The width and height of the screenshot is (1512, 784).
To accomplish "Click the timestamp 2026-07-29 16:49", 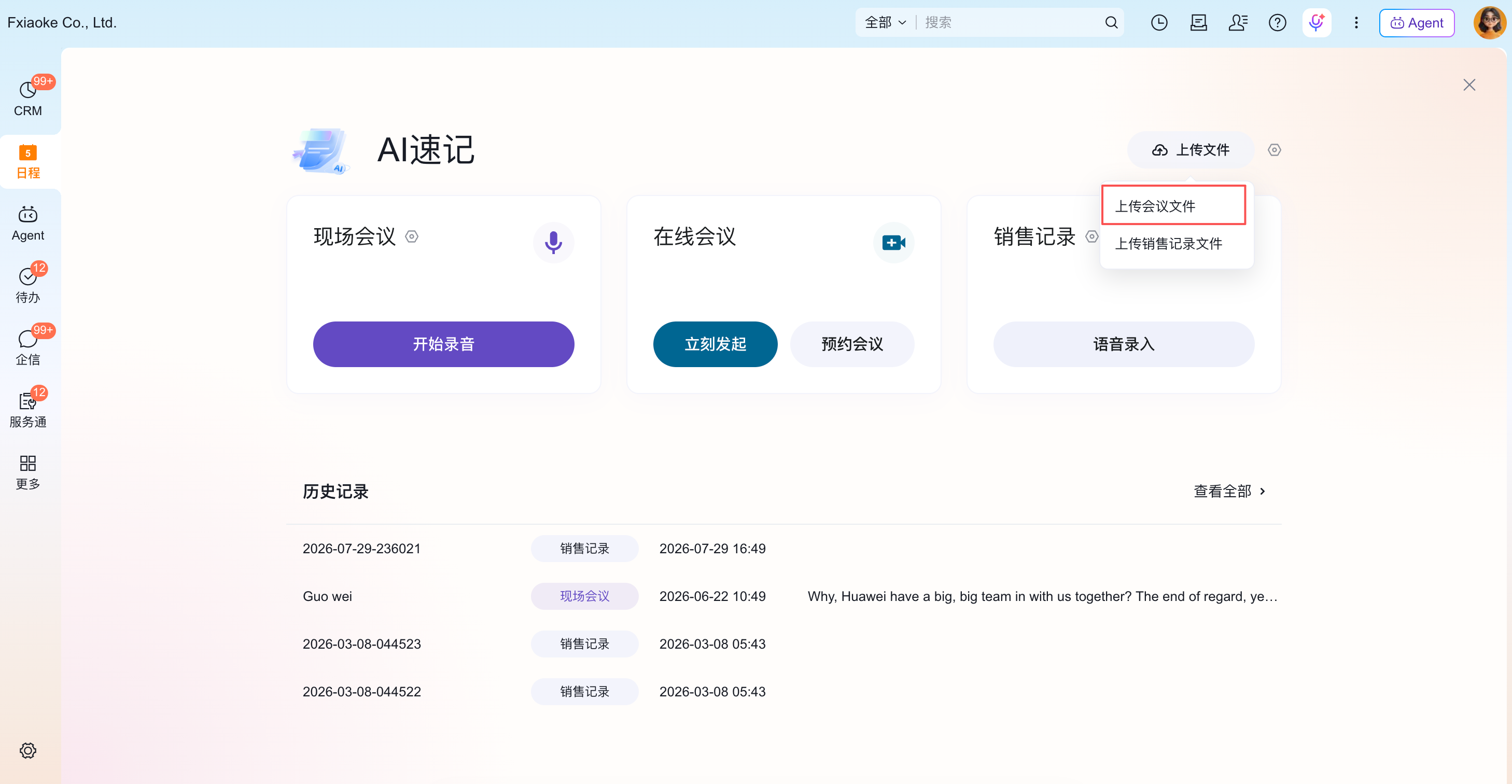I will (x=712, y=548).
